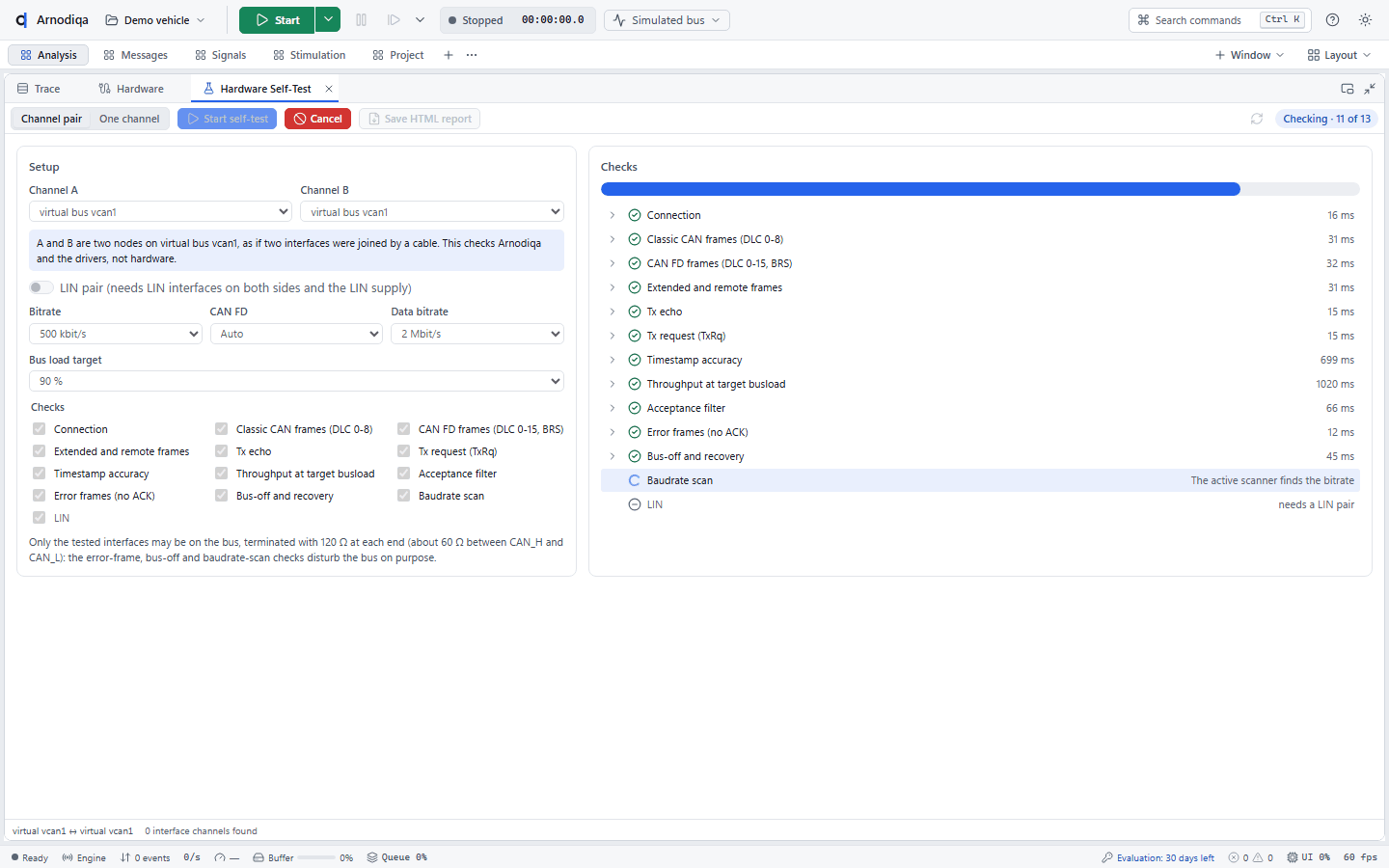Screen dimensions: 1389x868
Task: Open the Start button dropdown arrow
Action: point(328,20)
